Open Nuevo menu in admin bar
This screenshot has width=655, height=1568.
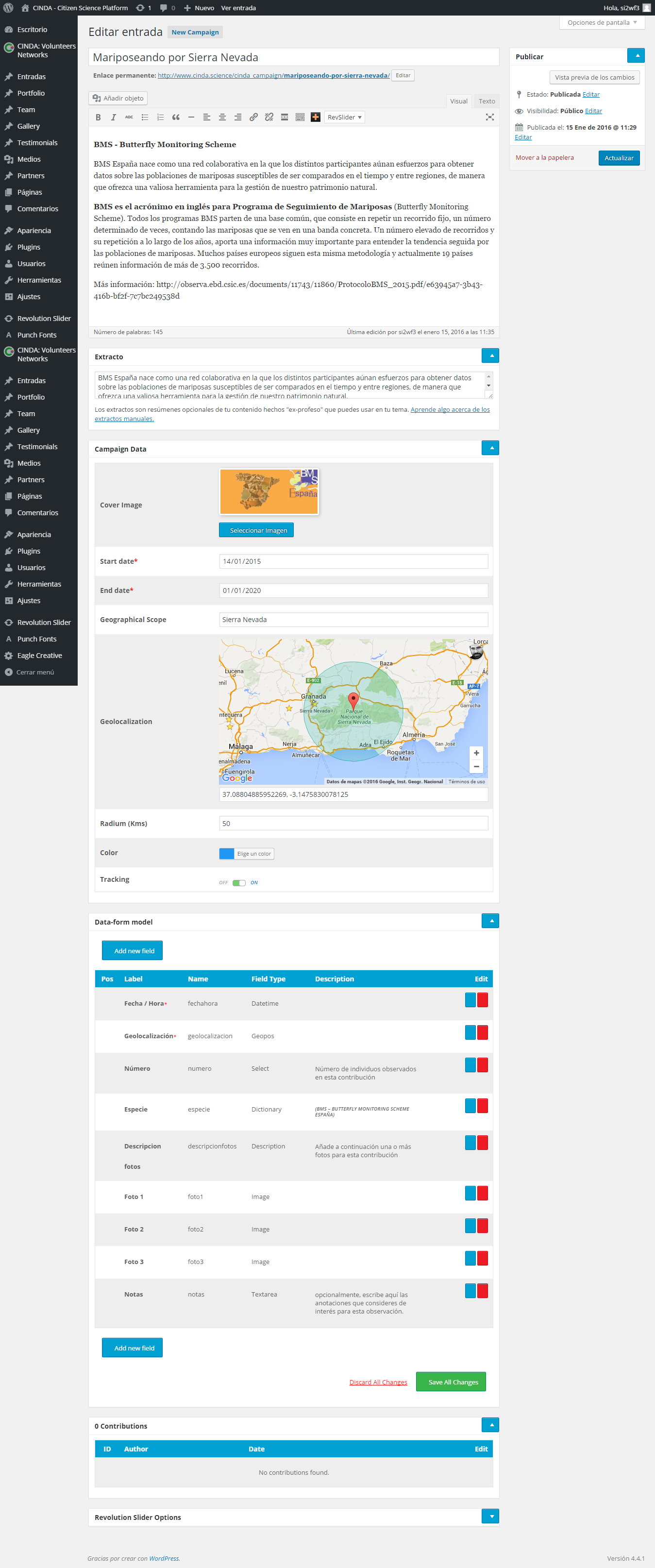199,8
